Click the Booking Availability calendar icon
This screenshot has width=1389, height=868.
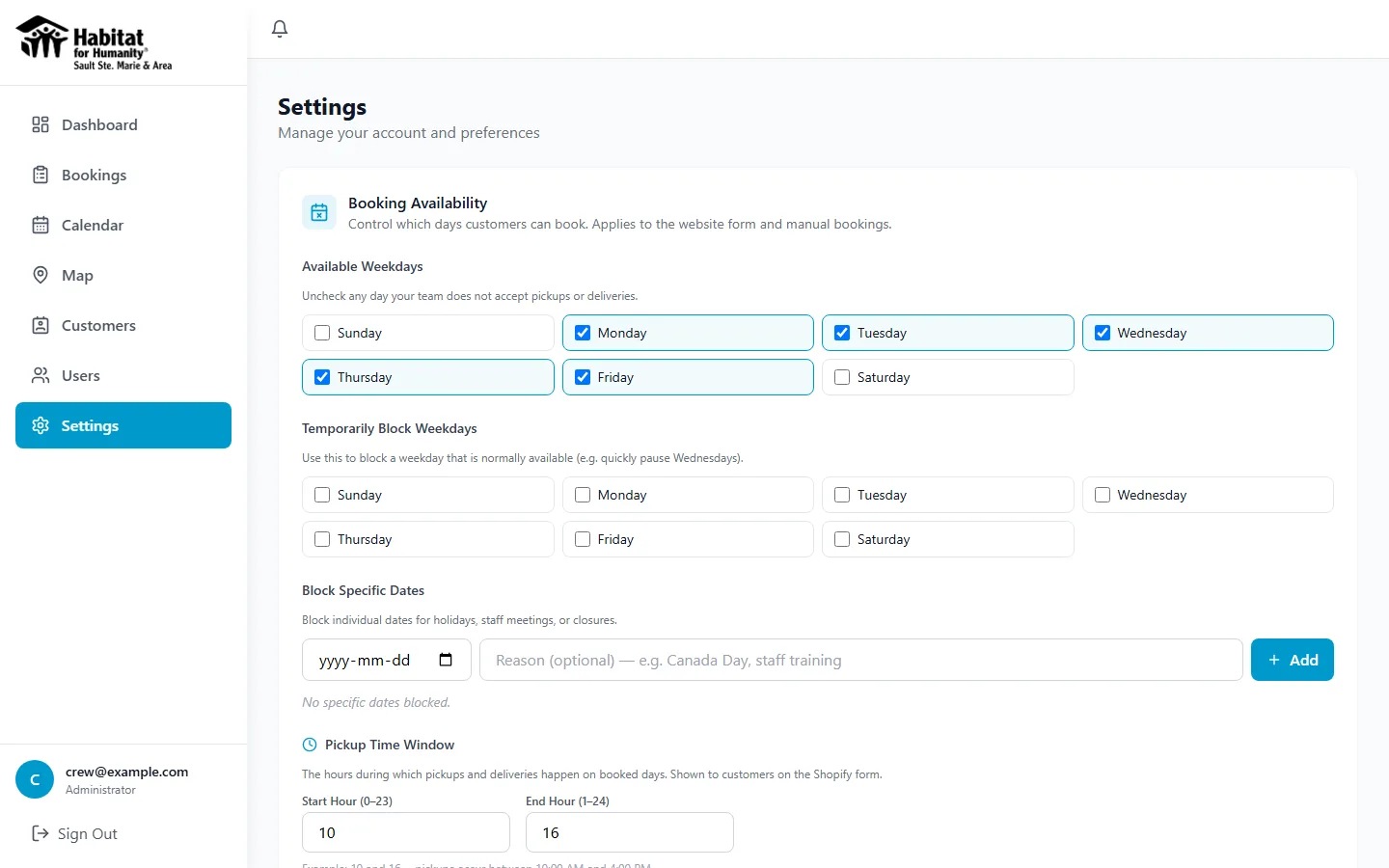[x=319, y=212]
